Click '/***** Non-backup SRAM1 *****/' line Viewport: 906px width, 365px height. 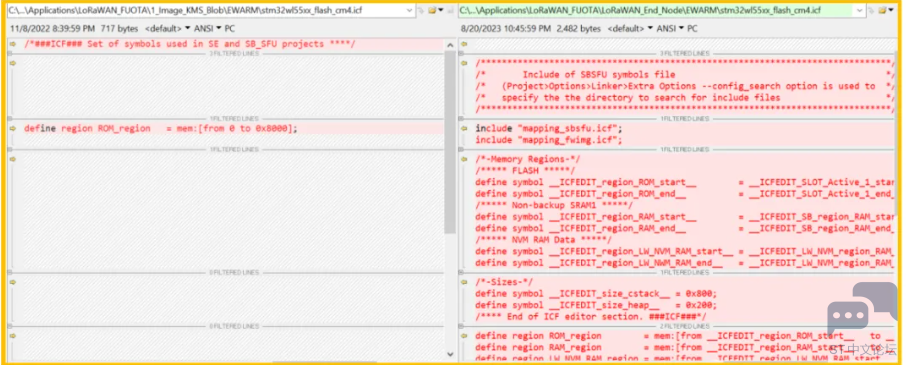554,205
